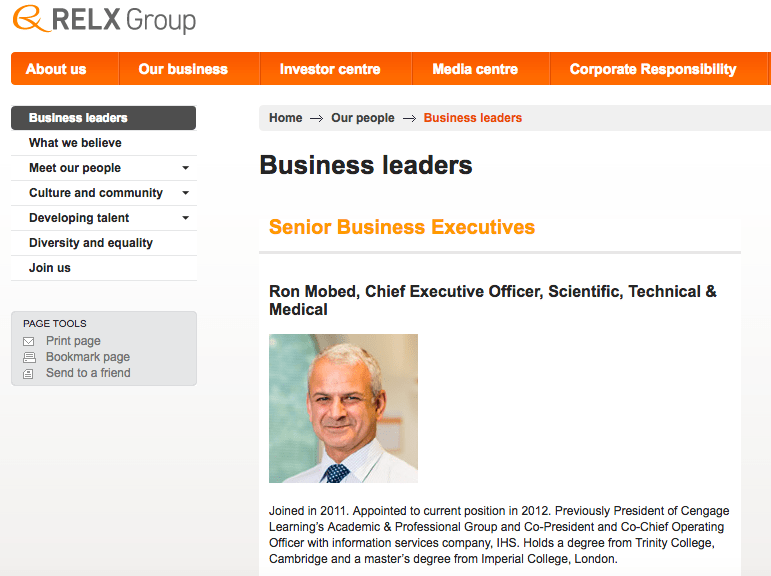Click the Our people breadcrumb link

362,118
